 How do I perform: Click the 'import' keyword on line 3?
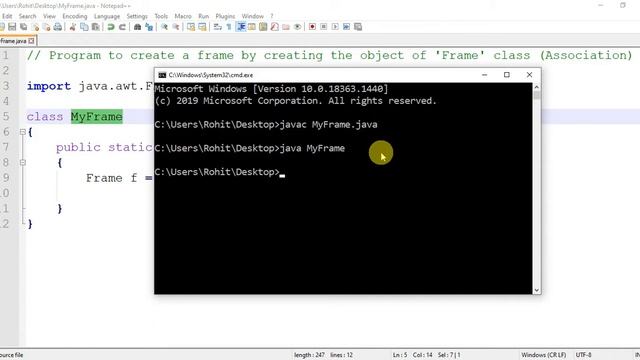[49, 86]
